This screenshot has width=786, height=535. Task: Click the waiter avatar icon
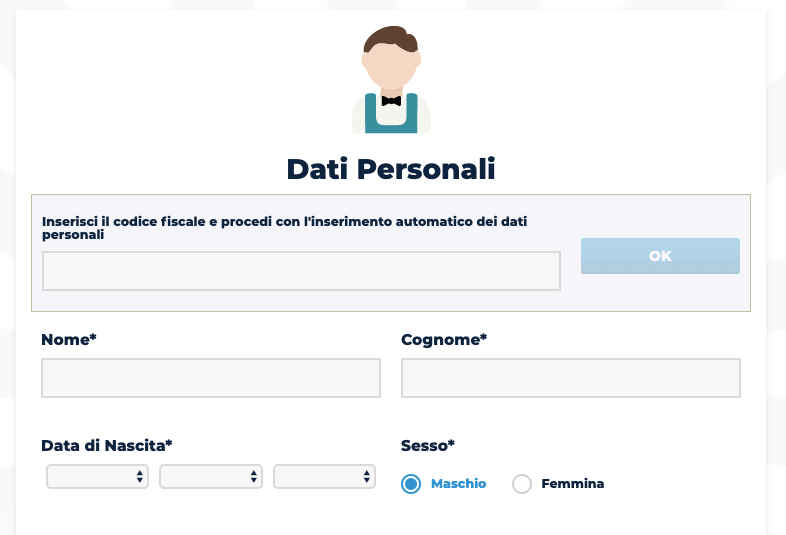391,80
